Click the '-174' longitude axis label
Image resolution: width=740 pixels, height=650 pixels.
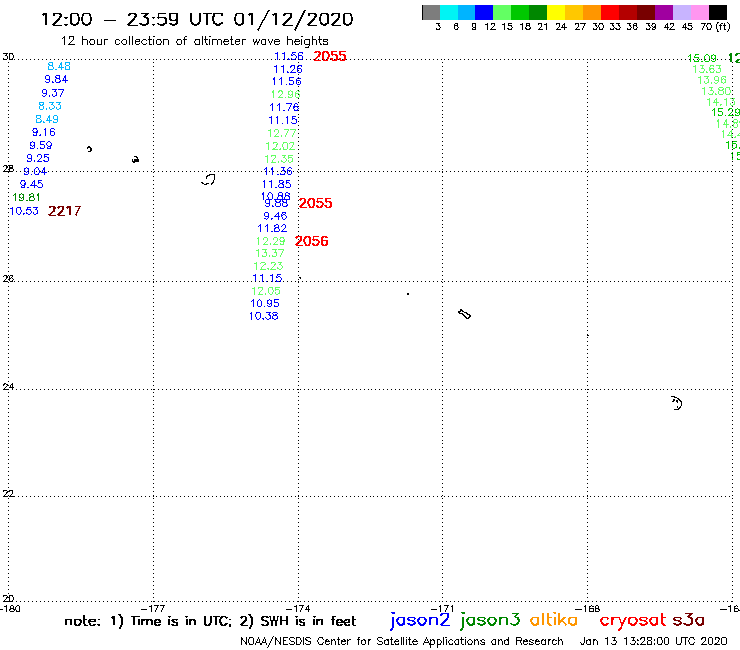click(298, 609)
